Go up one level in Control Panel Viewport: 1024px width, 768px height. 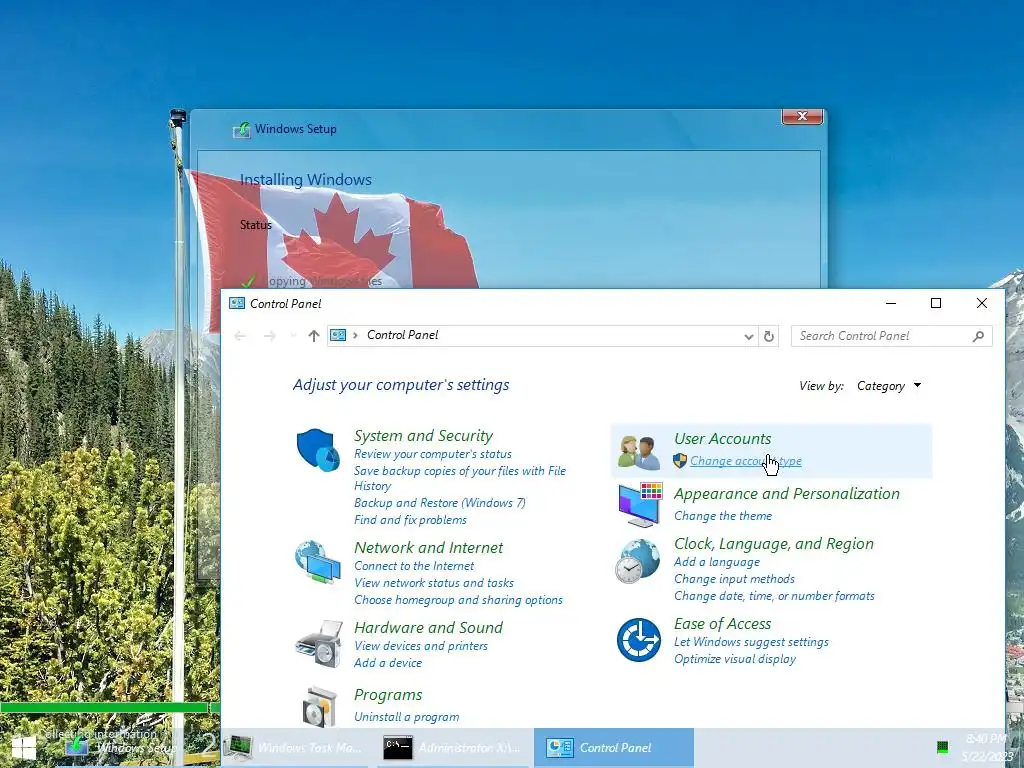[314, 336]
